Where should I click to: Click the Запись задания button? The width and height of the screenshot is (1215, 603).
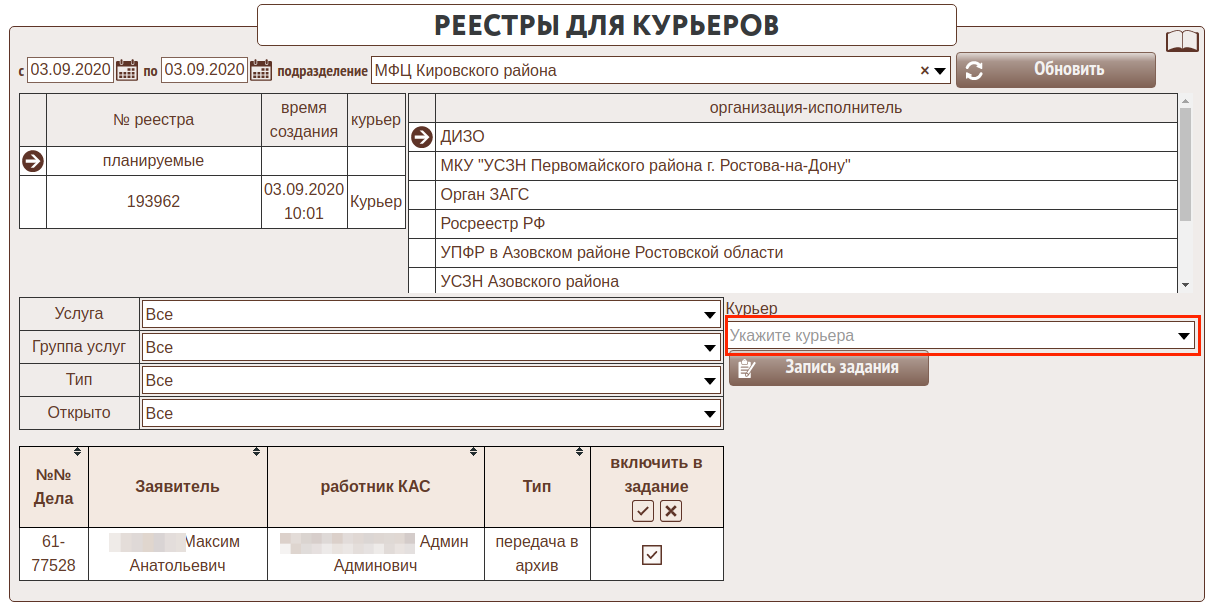(828, 368)
